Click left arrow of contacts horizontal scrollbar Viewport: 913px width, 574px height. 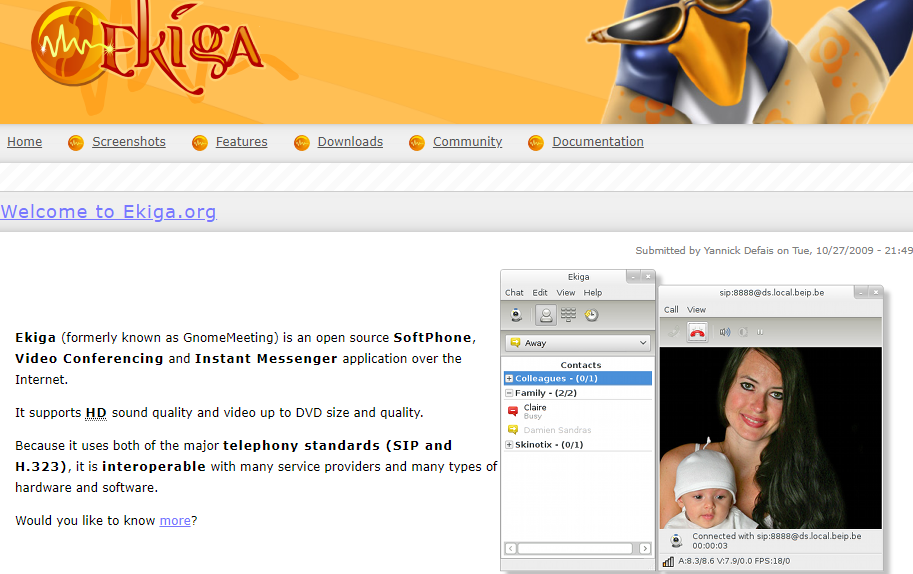(x=511, y=548)
